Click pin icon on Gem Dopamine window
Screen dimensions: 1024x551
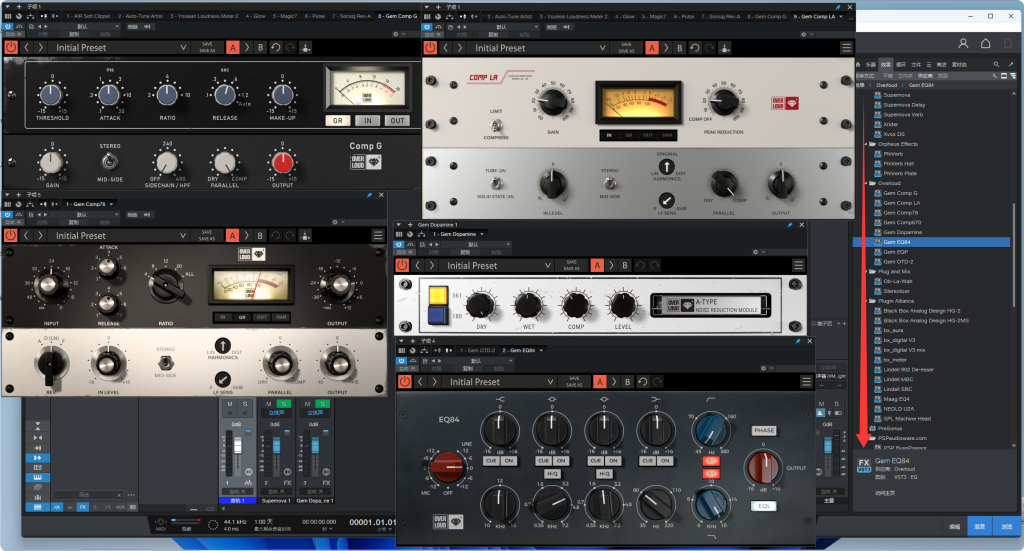[790, 225]
